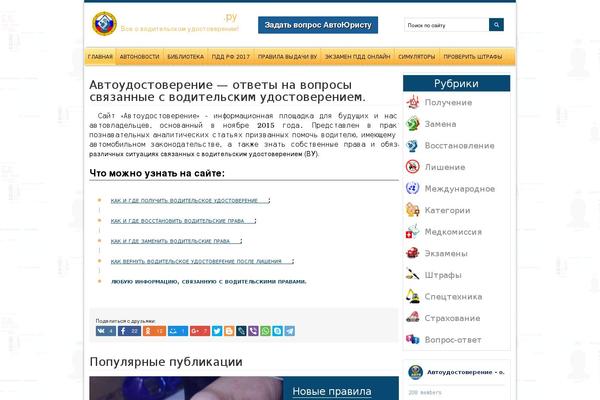Click the Спецтехника rubric icon
The width and height of the screenshot is (600, 400).
(412, 296)
